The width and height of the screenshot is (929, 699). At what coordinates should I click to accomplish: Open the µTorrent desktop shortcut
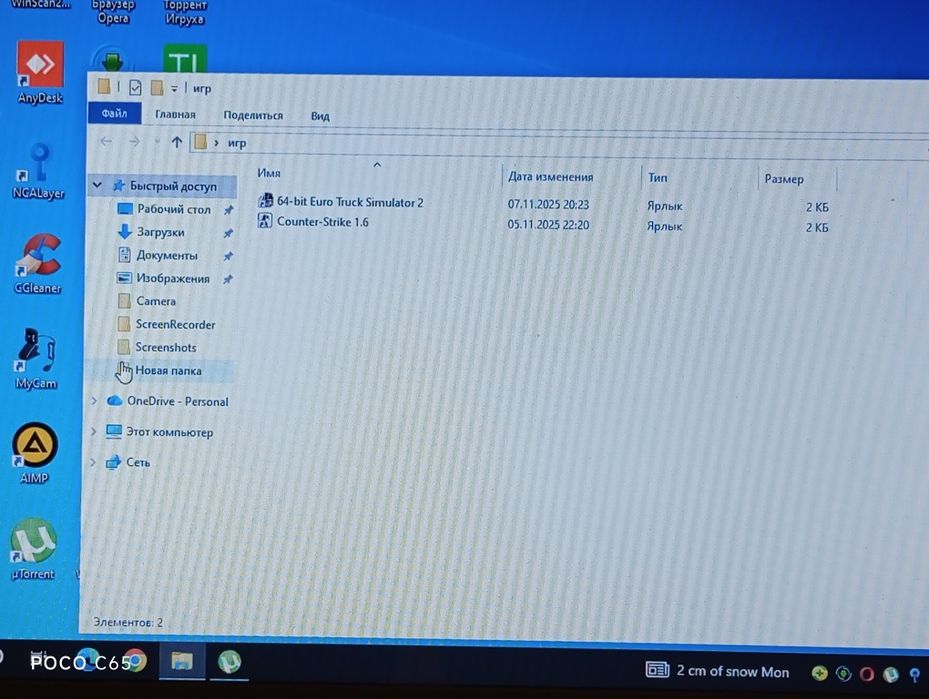coord(33,549)
